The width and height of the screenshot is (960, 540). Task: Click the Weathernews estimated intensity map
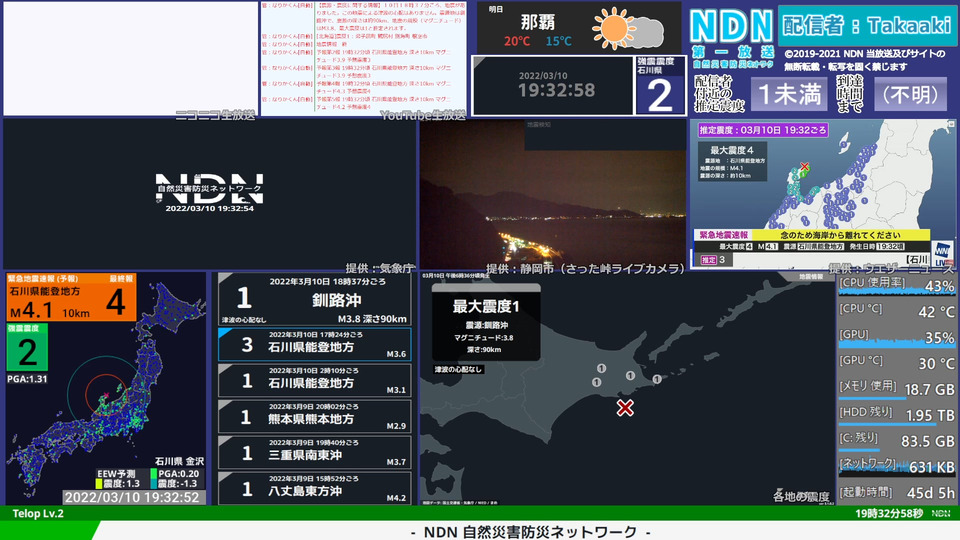point(823,194)
